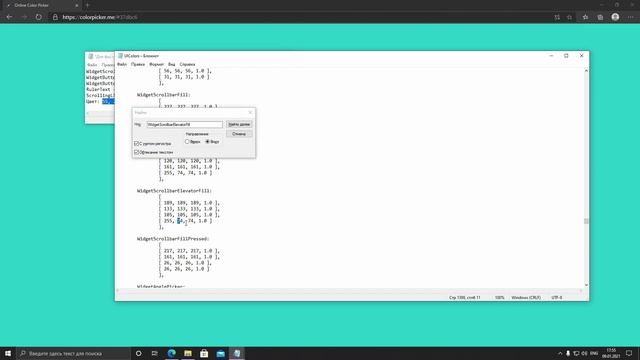The image size is (640, 360).
Task: Open the Правка menu in UIColors Notepad
Action: pyautogui.click(x=138, y=64)
